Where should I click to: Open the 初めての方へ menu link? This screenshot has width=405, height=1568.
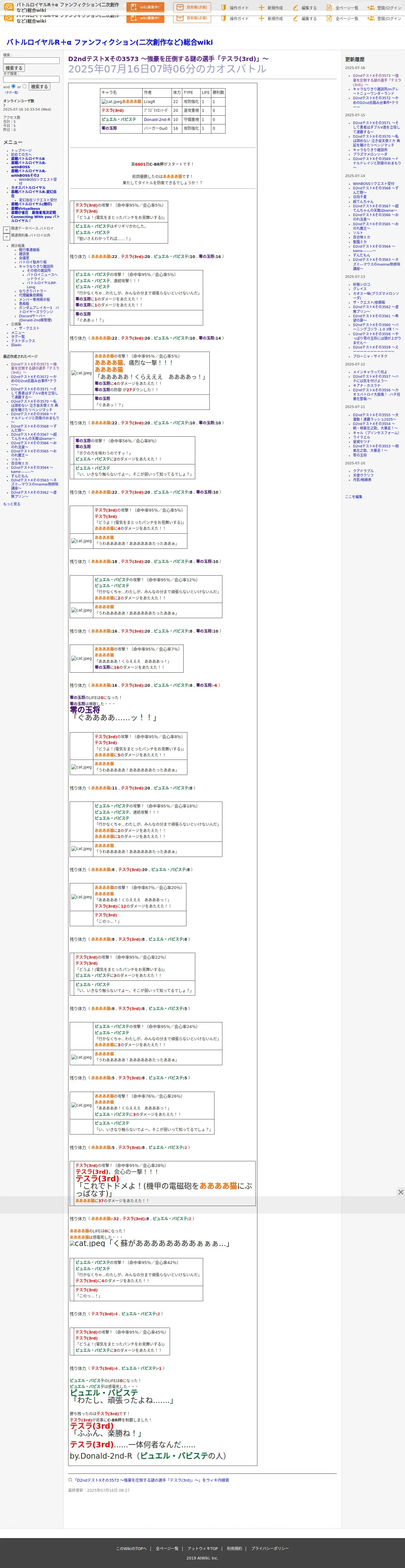click(x=21, y=155)
